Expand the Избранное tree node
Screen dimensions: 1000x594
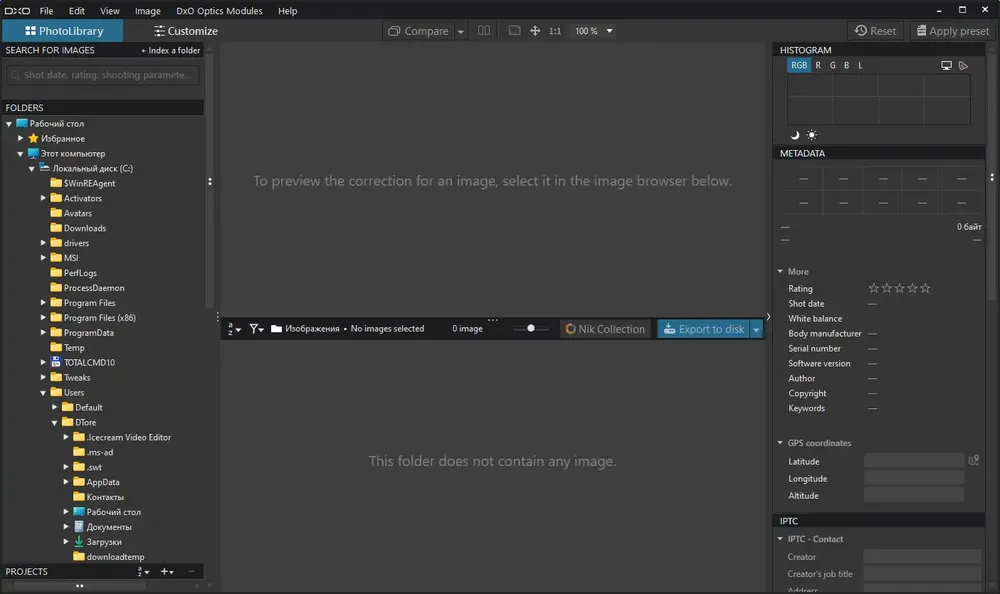point(20,138)
